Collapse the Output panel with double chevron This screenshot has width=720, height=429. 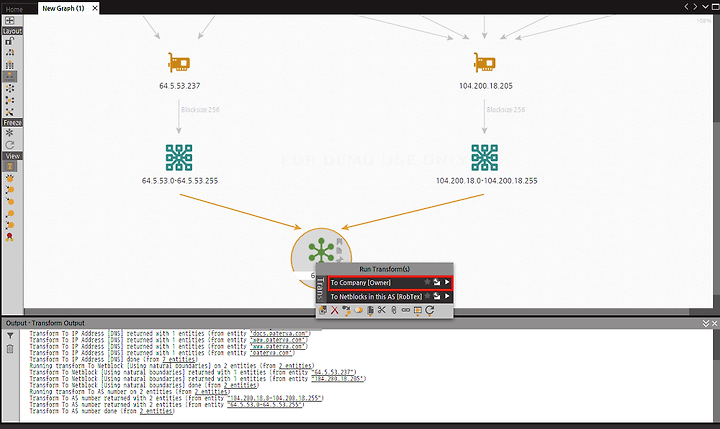pyautogui.click(x=706, y=323)
